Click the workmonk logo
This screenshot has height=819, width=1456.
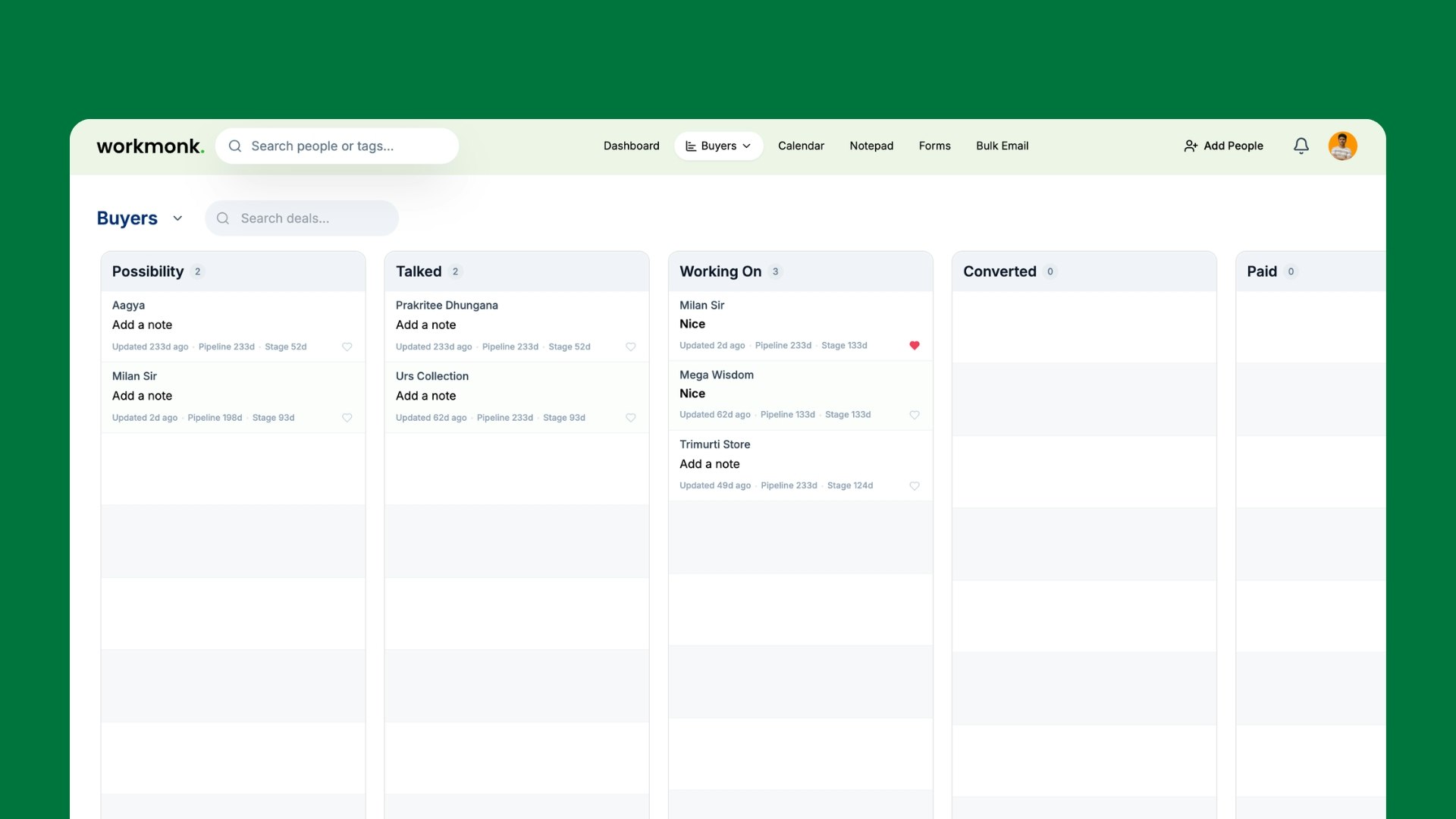tap(150, 146)
